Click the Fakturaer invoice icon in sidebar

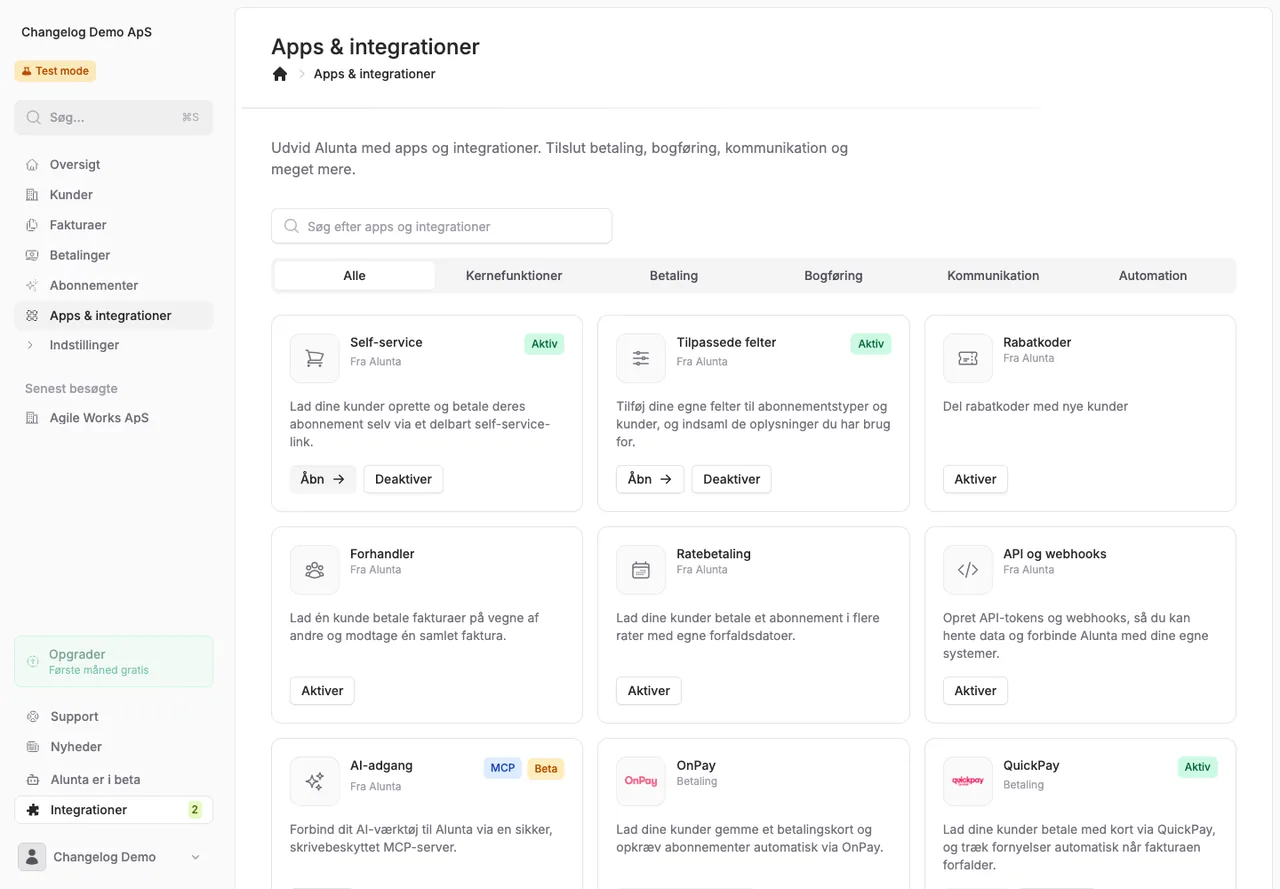(33, 225)
